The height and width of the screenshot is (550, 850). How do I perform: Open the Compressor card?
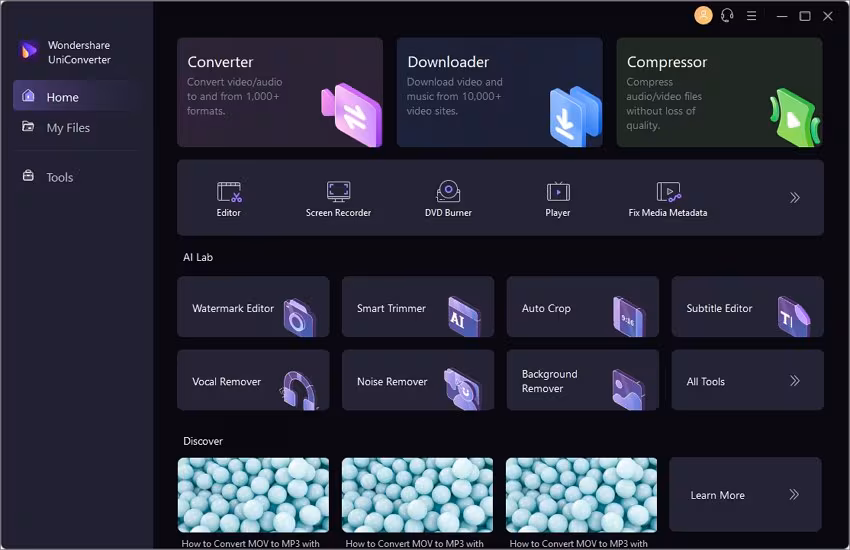[719, 92]
